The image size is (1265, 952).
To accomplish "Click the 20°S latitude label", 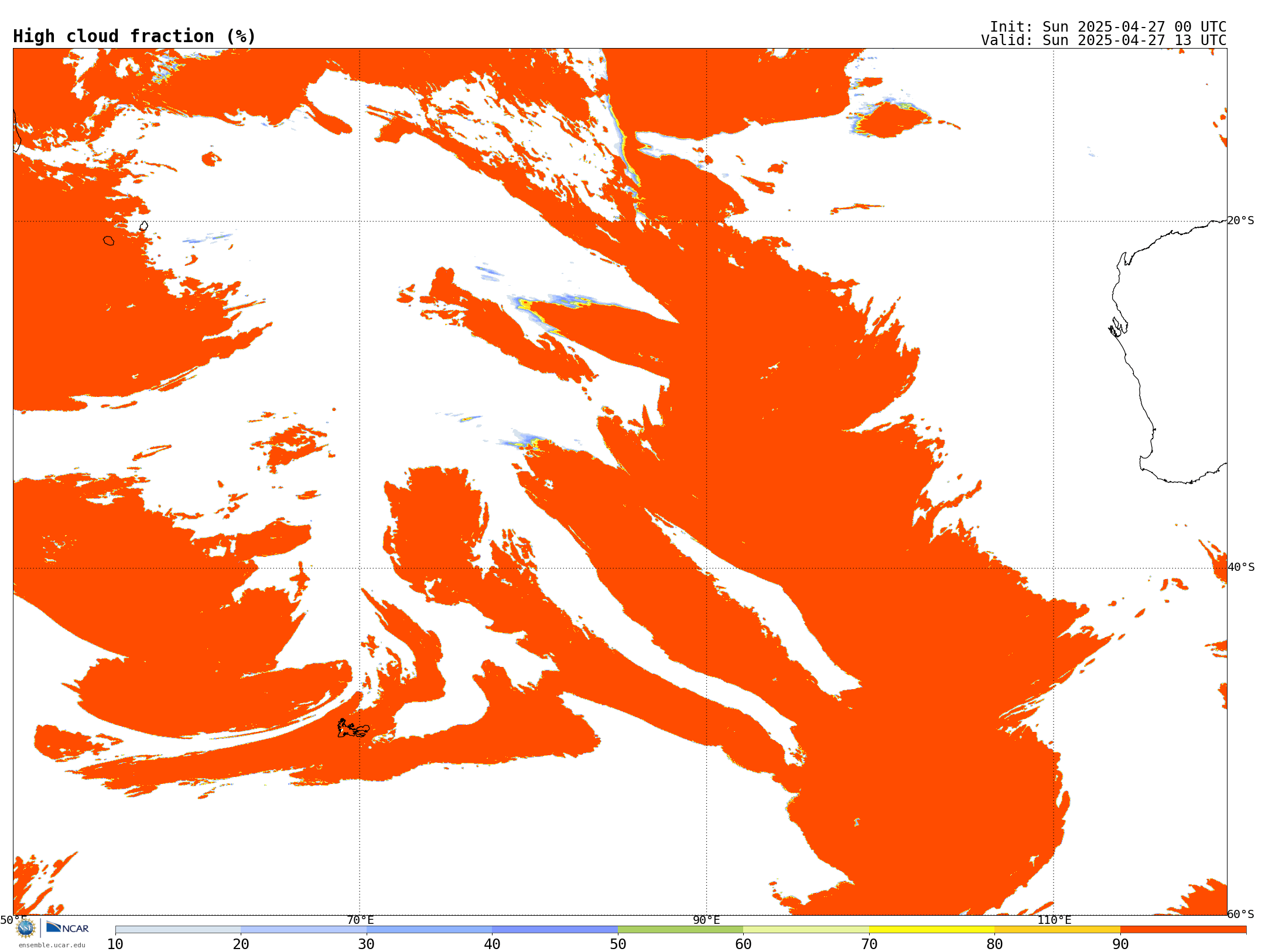I will [1240, 221].
